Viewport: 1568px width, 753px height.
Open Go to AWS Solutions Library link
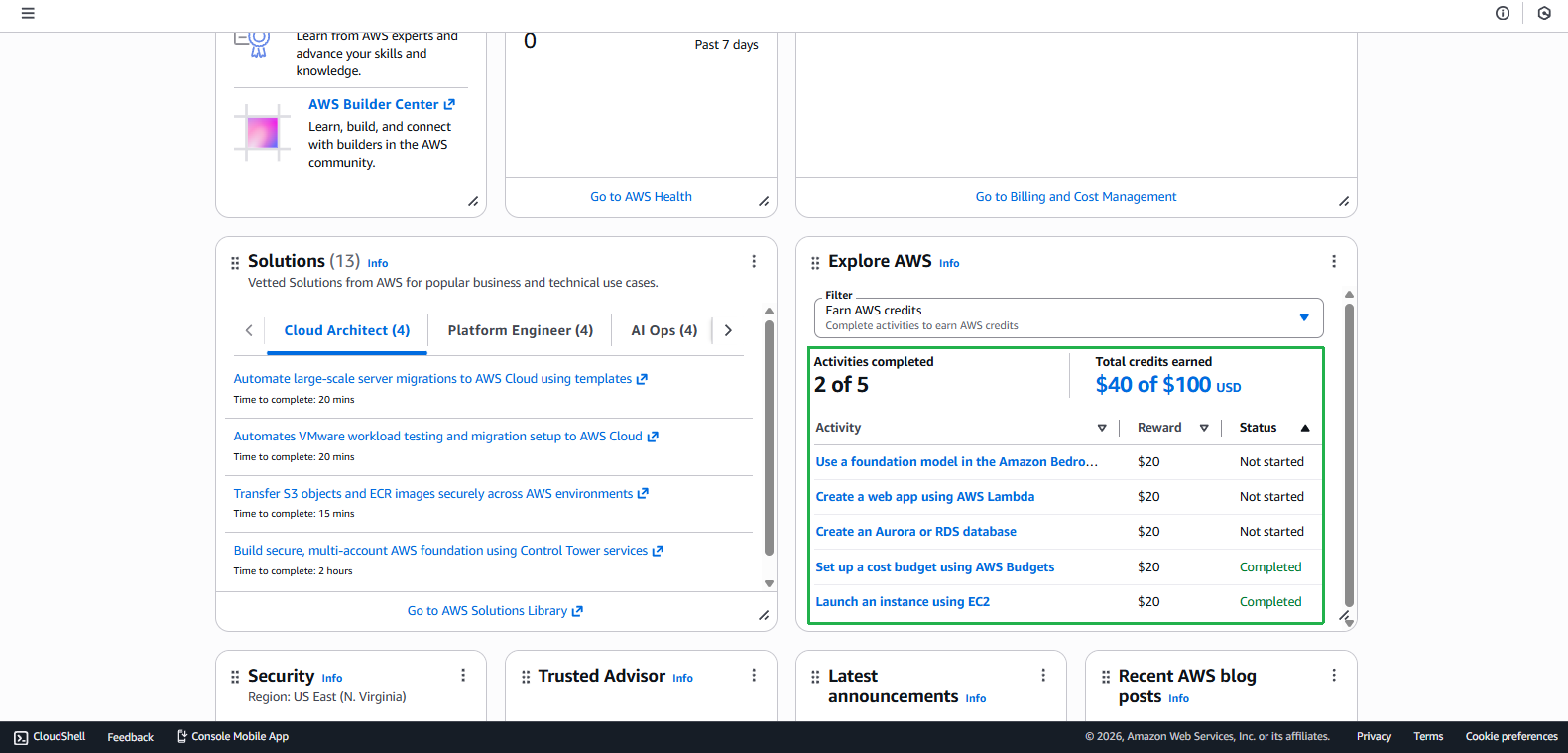[494, 611]
